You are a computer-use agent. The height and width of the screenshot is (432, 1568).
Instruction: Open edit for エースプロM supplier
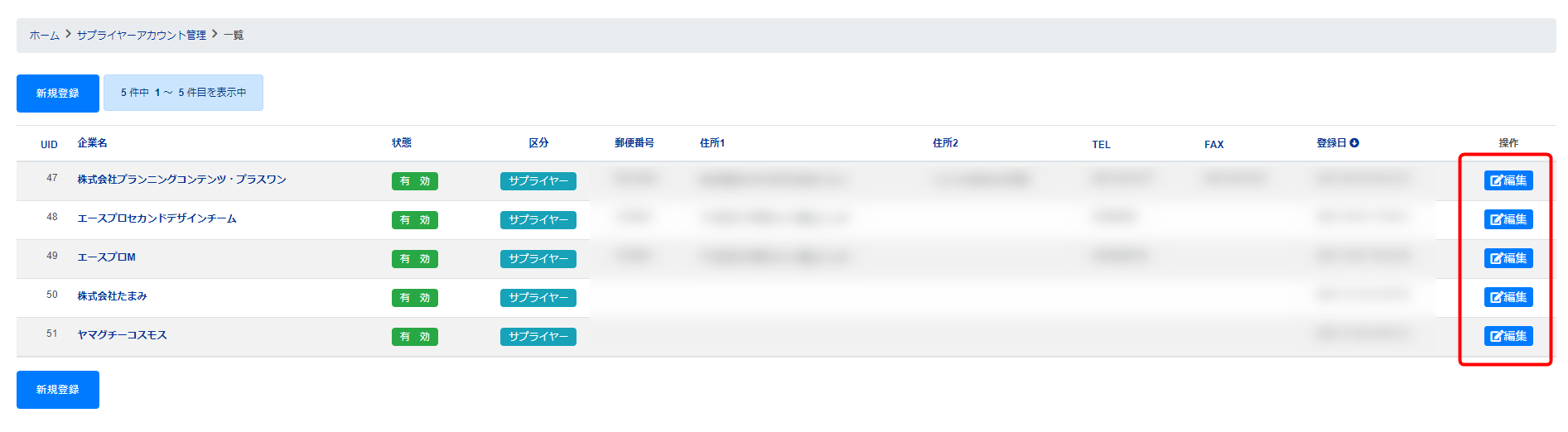pos(1508,258)
